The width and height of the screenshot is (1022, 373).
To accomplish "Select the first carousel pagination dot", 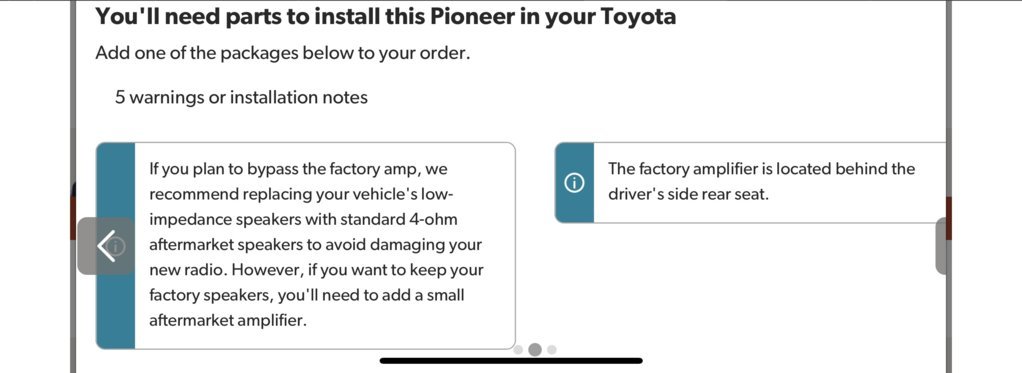I will click(518, 350).
